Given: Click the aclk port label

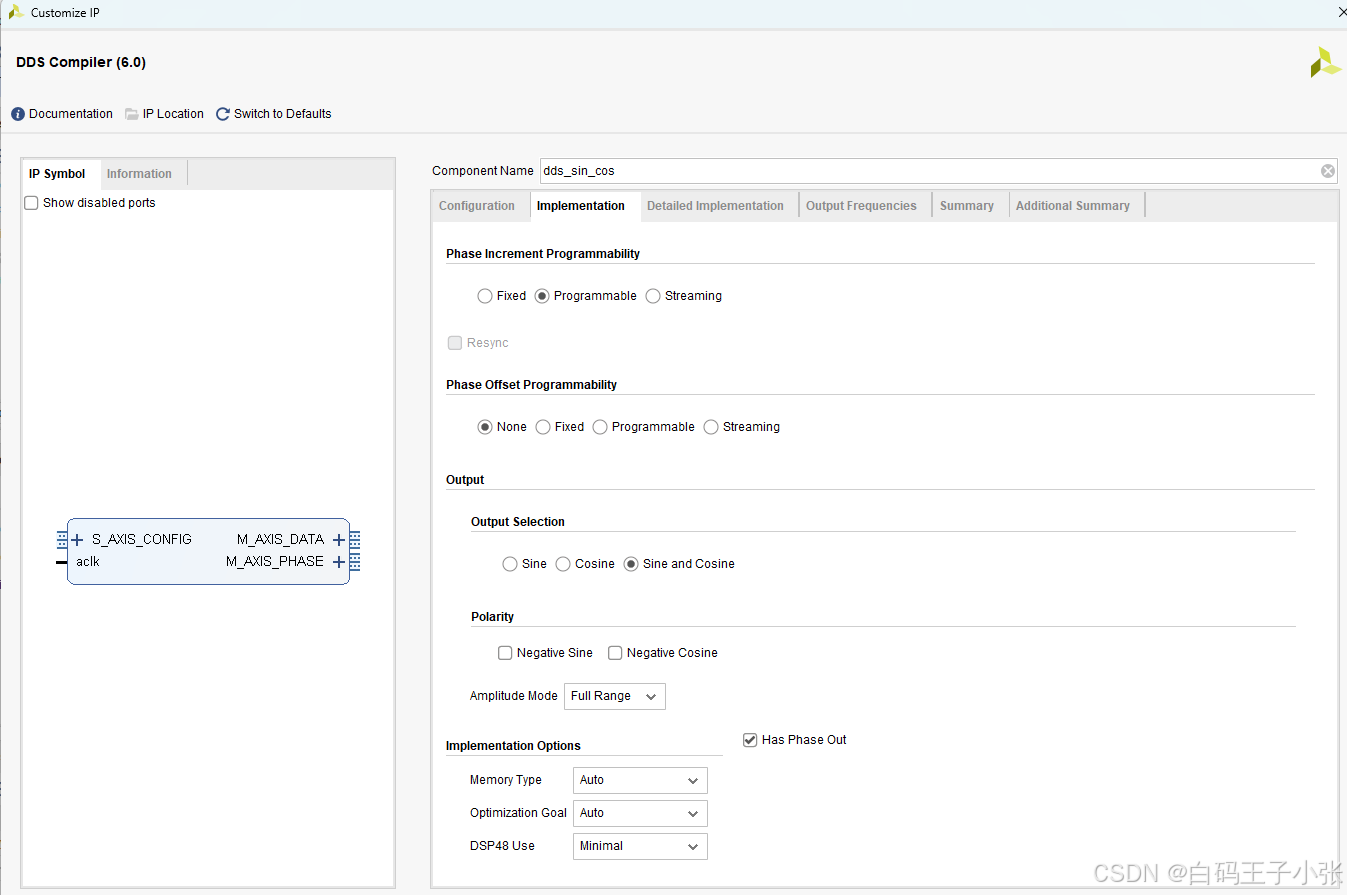Looking at the screenshot, I should (x=88, y=562).
